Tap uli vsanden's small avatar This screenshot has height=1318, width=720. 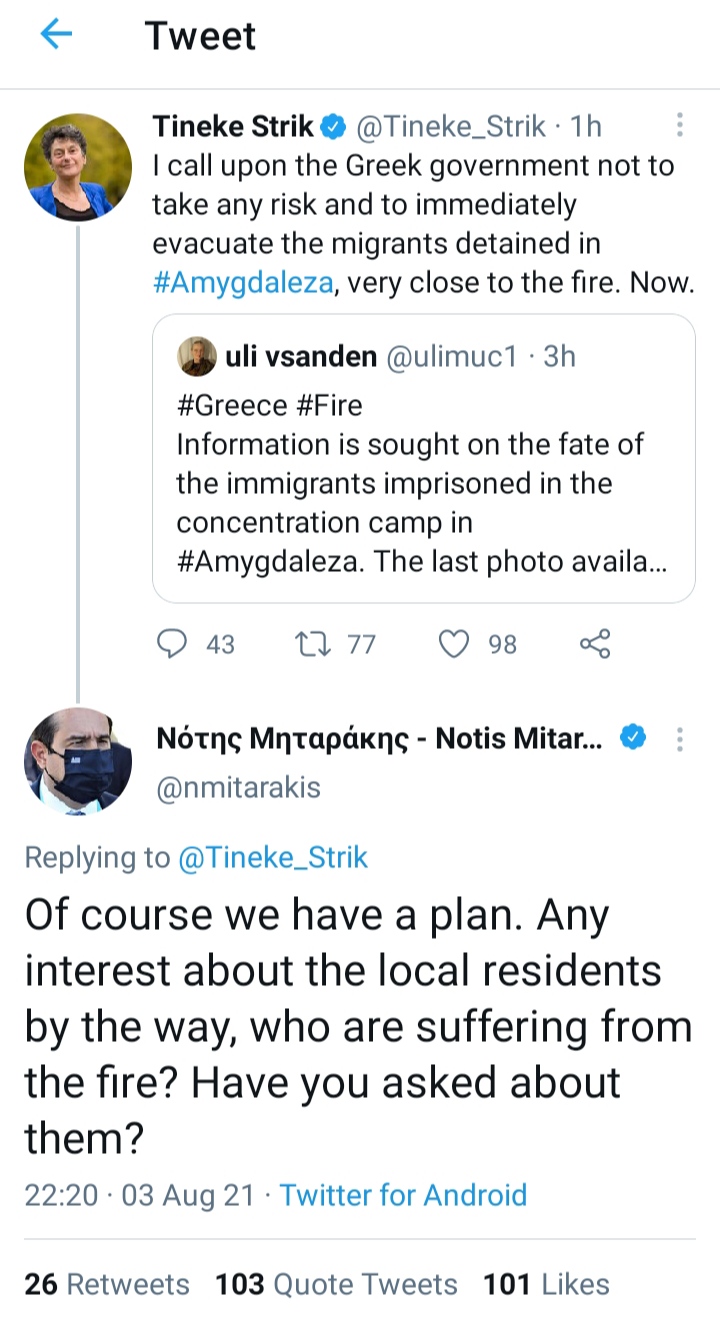tap(197, 357)
